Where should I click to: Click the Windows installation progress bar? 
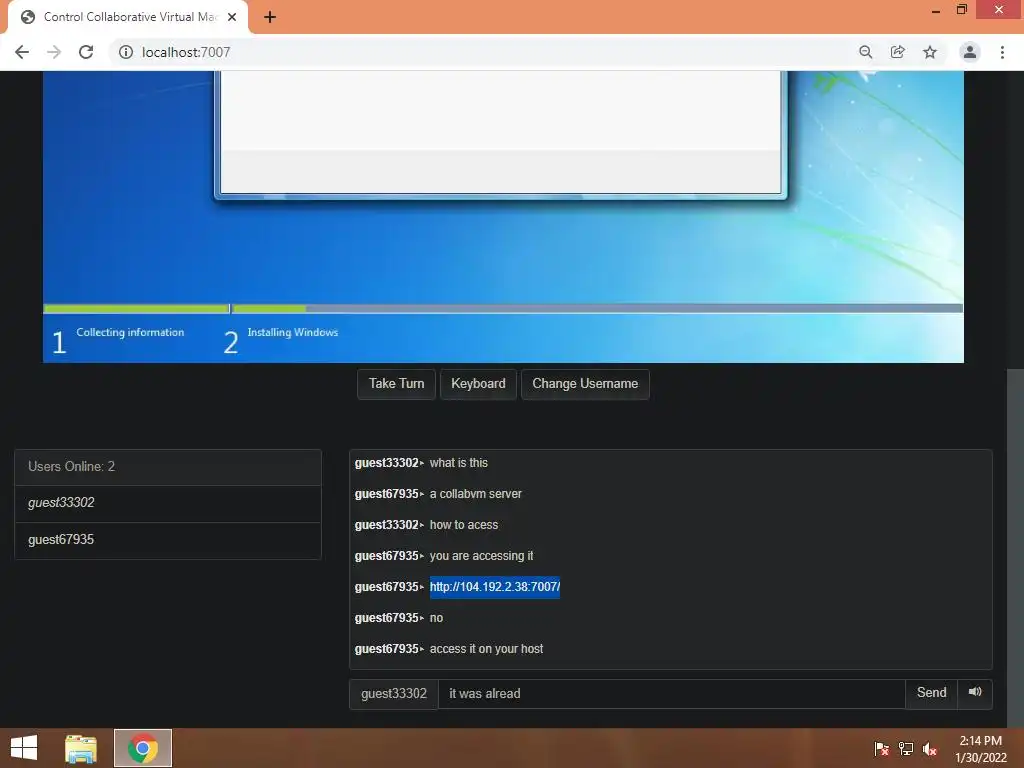(503, 308)
